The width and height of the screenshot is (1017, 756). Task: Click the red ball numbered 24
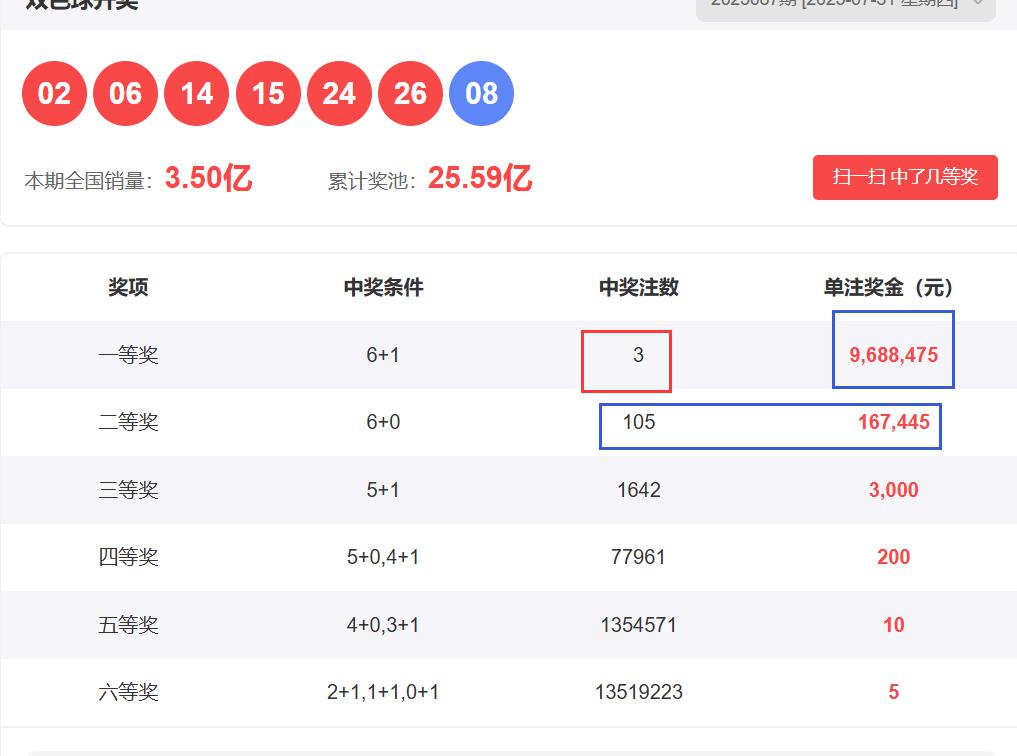pyautogui.click(x=339, y=94)
